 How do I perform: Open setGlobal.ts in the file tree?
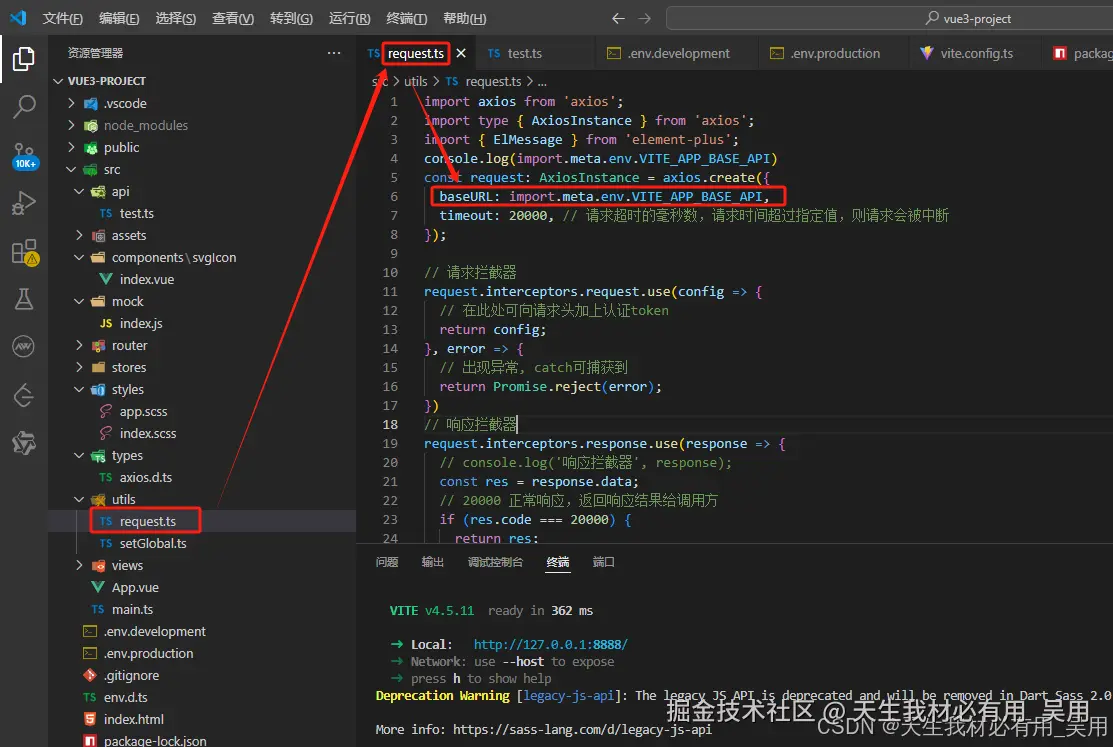[x=152, y=544]
